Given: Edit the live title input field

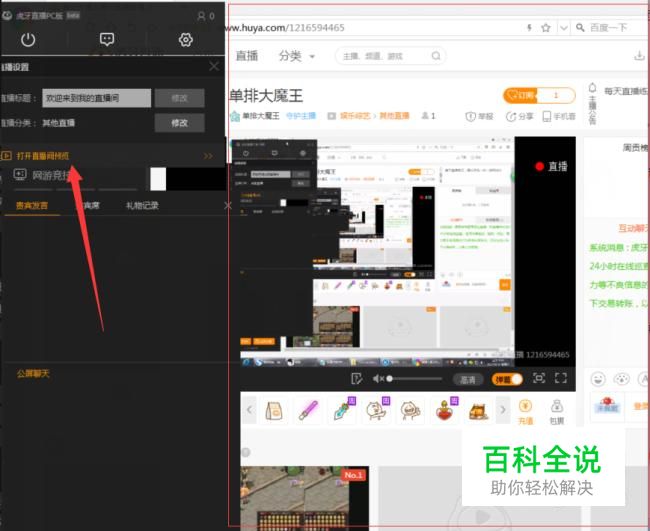Looking at the screenshot, I should click(97, 98).
